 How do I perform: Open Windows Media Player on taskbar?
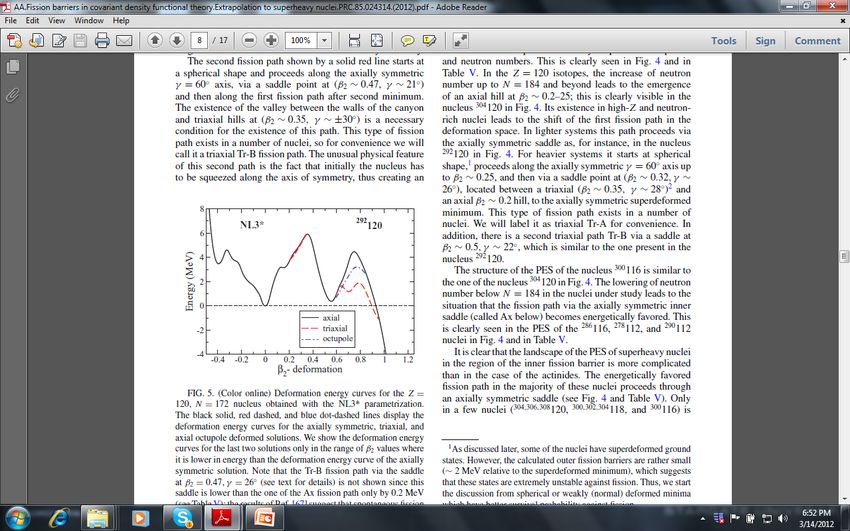click(139, 518)
